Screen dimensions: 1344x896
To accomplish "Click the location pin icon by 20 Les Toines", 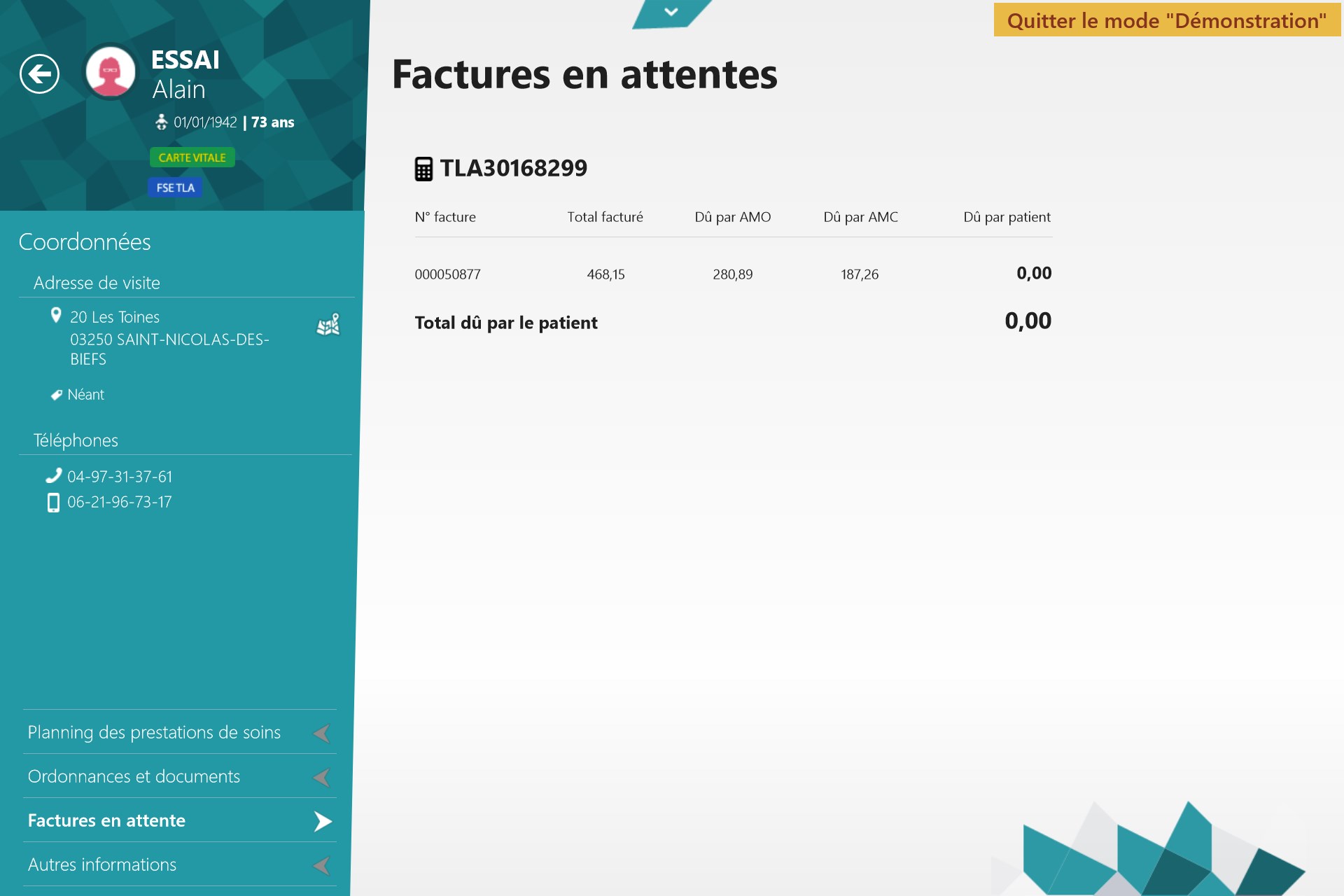I will pos(56,316).
